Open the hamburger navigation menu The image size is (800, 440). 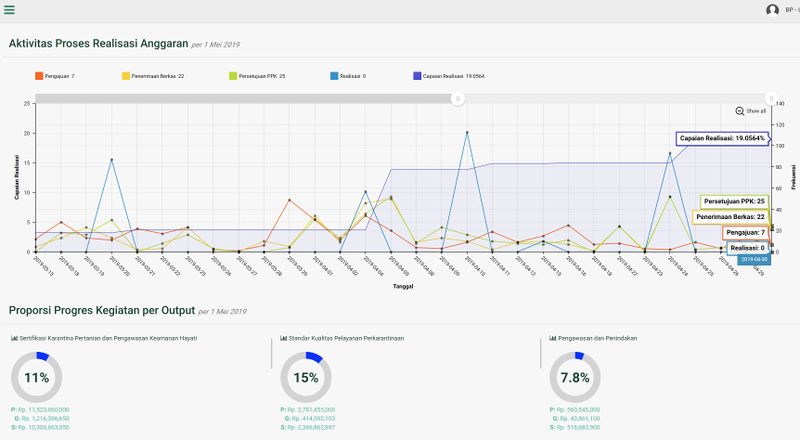click(9, 9)
